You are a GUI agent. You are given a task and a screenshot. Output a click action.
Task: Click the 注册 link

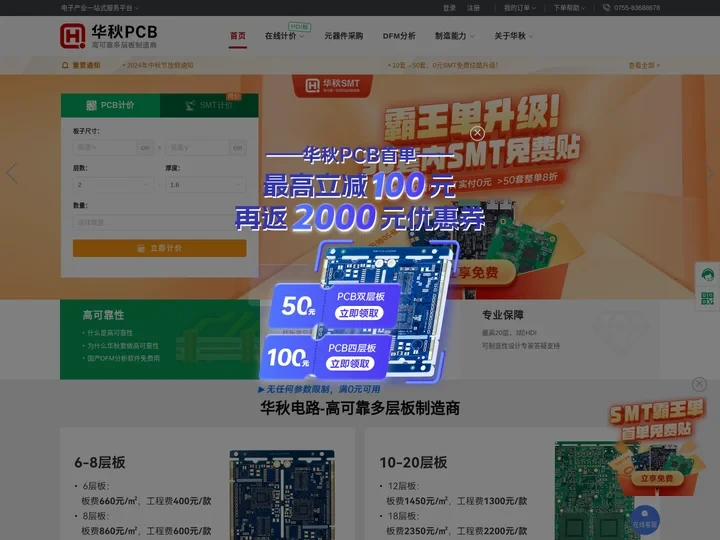pos(473,8)
